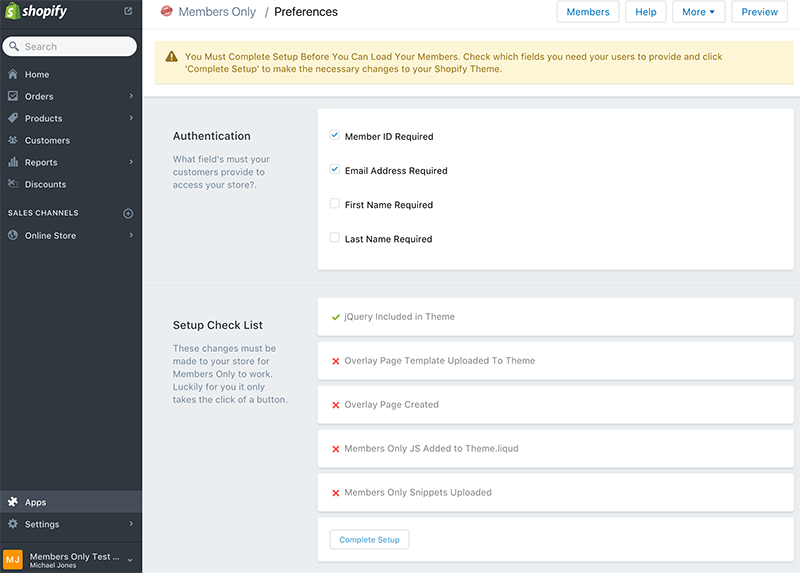Expand the Orders submenu chevron
The height and width of the screenshot is (573, 800).
pyautogui.click(x=131, y=96)
